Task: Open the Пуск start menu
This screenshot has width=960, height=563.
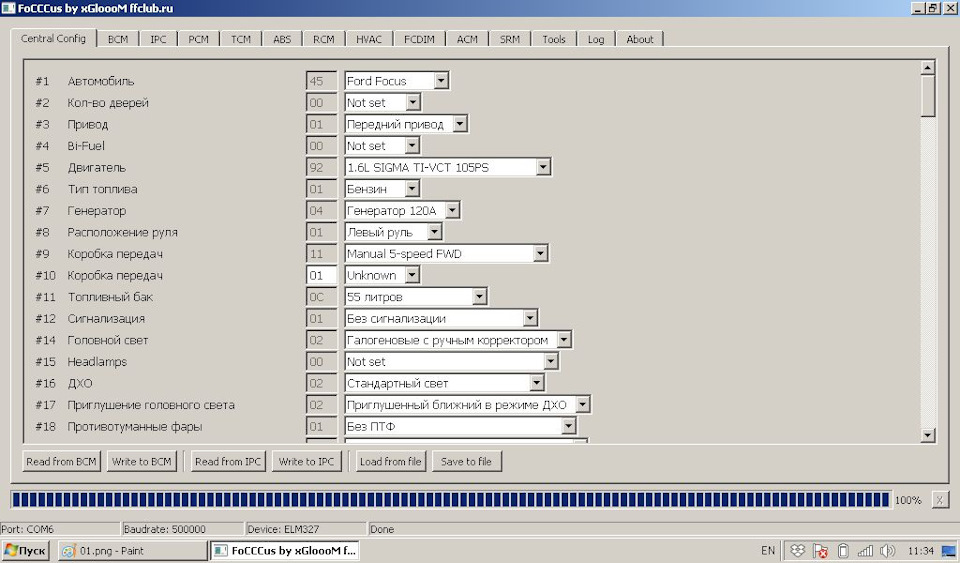Action: pyautogui.click(x=26, y=551)
